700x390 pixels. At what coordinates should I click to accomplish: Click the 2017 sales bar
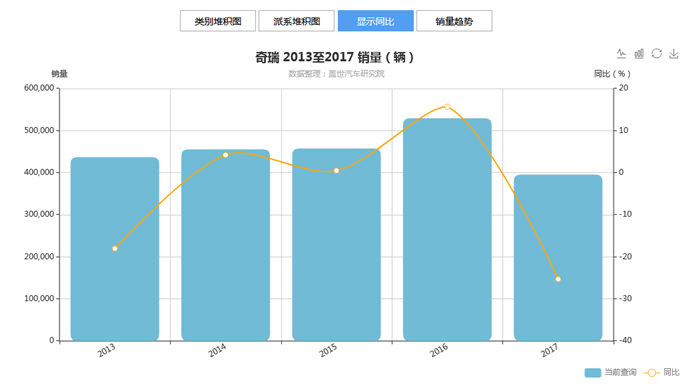coord(558,258)
